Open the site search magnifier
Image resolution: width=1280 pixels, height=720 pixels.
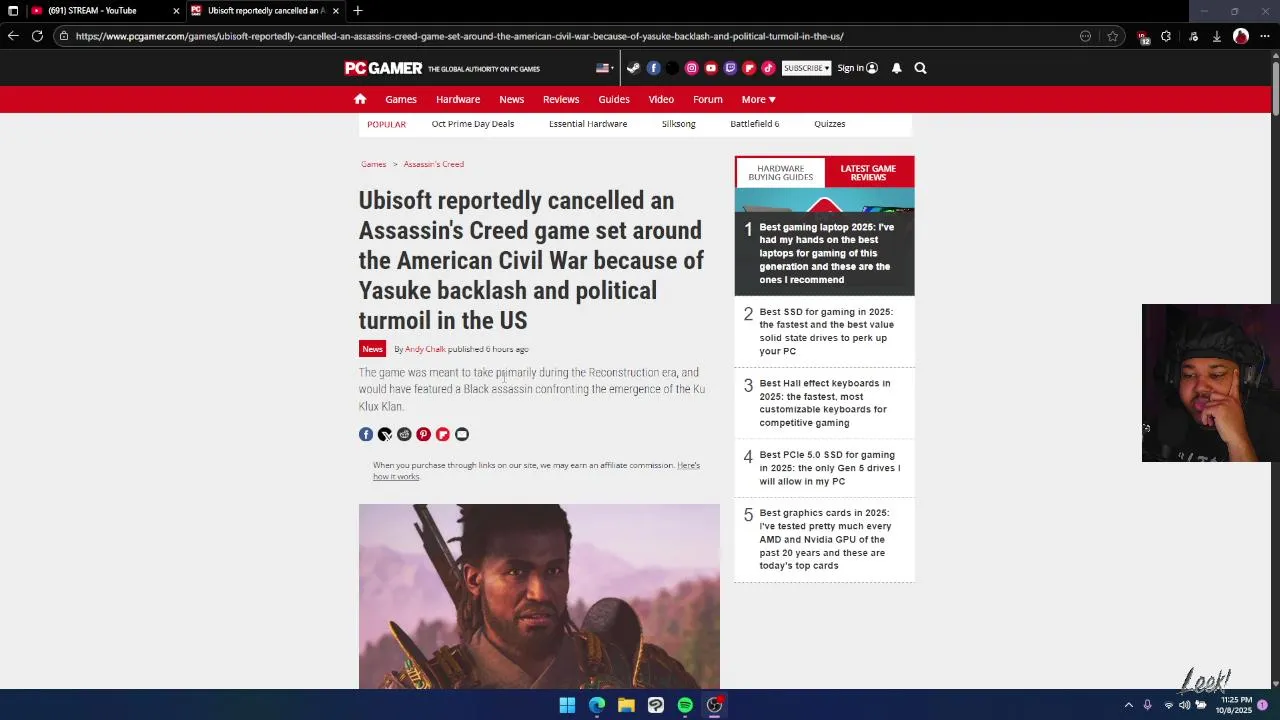point(920,68)
